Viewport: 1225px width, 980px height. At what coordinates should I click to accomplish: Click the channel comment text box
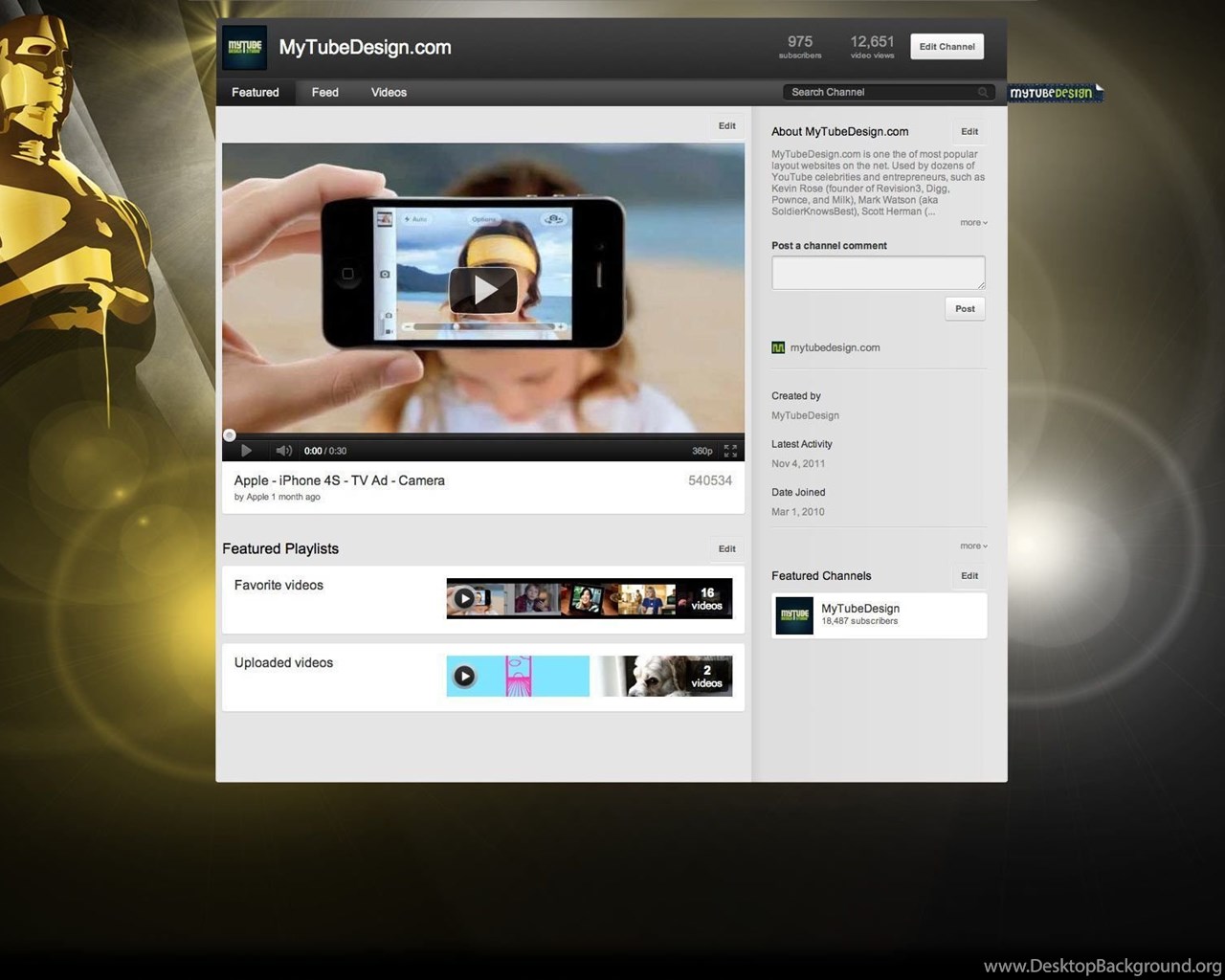[879, 272]
